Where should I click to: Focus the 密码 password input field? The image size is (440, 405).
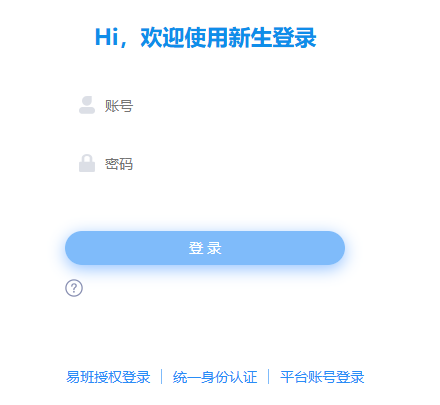(x=205, y=164)
